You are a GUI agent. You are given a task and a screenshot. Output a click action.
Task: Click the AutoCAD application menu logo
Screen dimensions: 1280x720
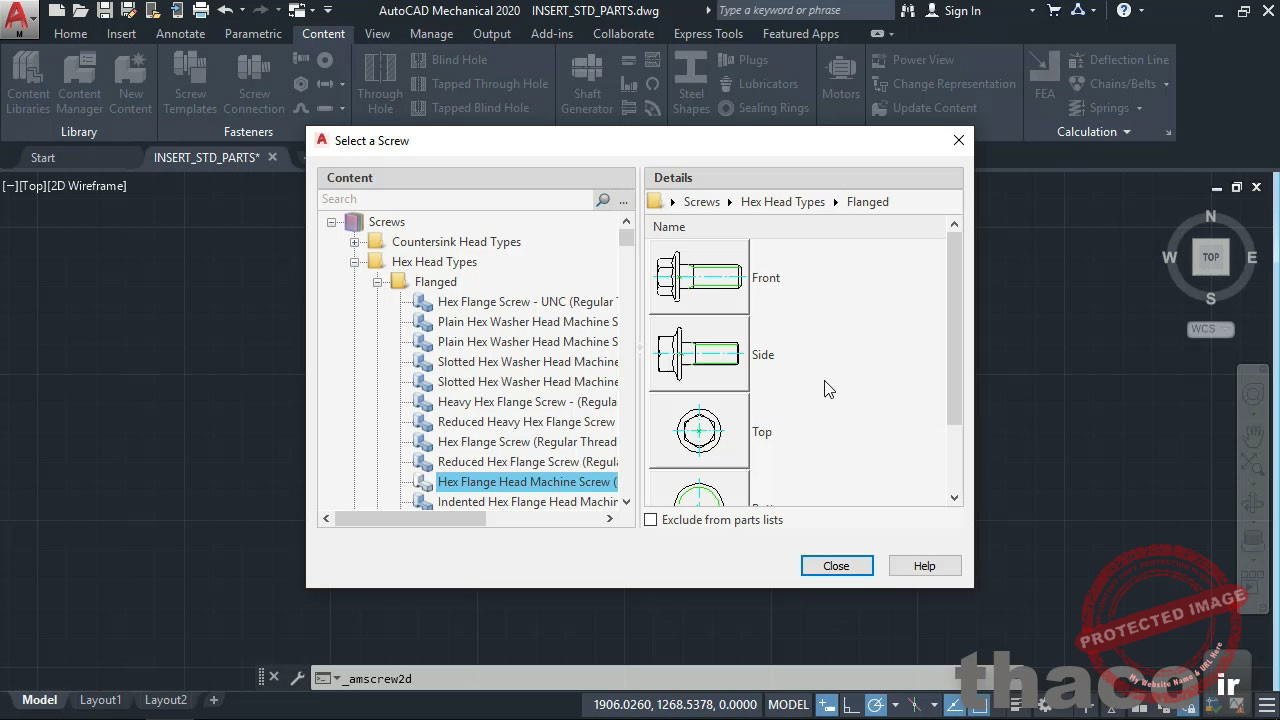pos(19,17)
